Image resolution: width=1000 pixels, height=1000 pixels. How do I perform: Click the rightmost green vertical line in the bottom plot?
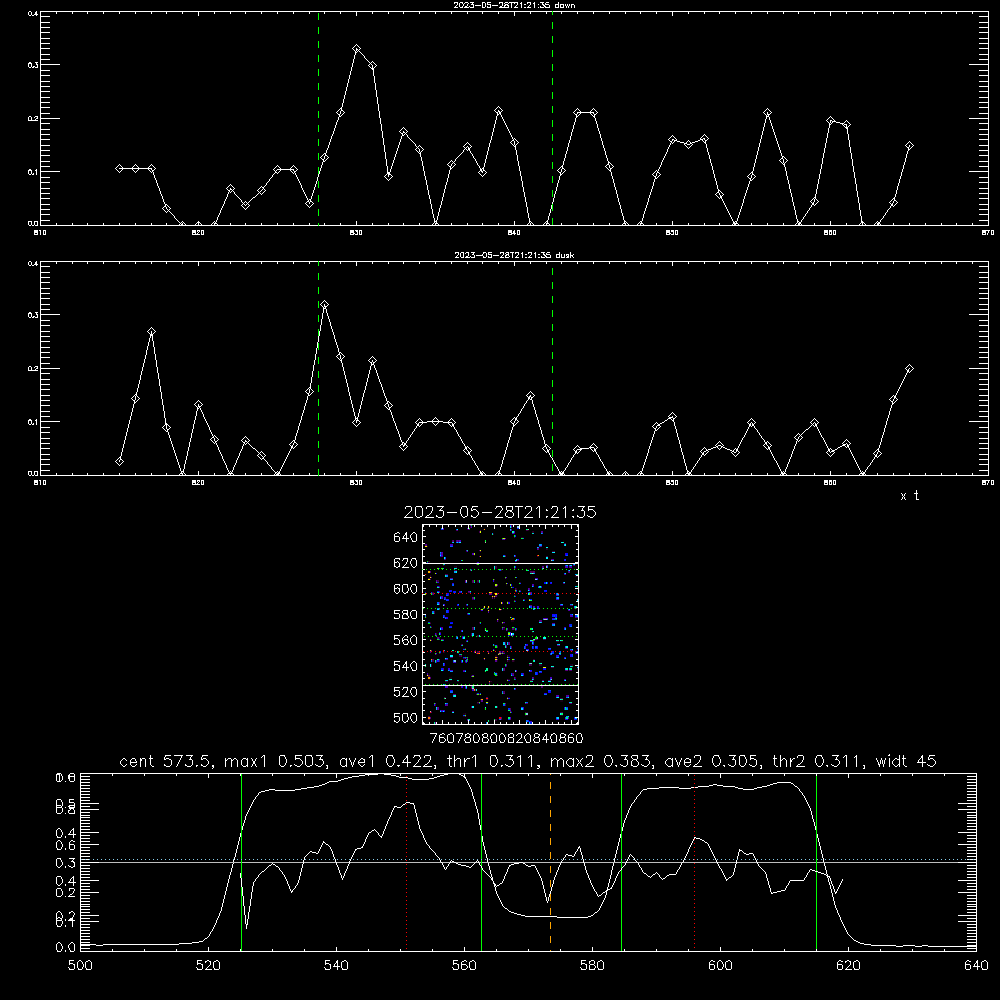coord(816,862)
